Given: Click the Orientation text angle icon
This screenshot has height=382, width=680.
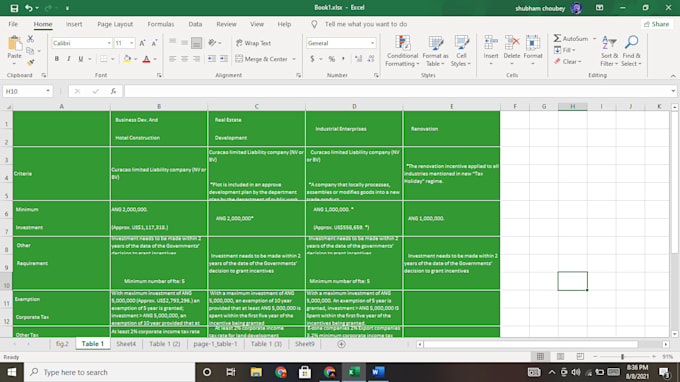Looking at the screenshot, I should (x=212, y=43).
